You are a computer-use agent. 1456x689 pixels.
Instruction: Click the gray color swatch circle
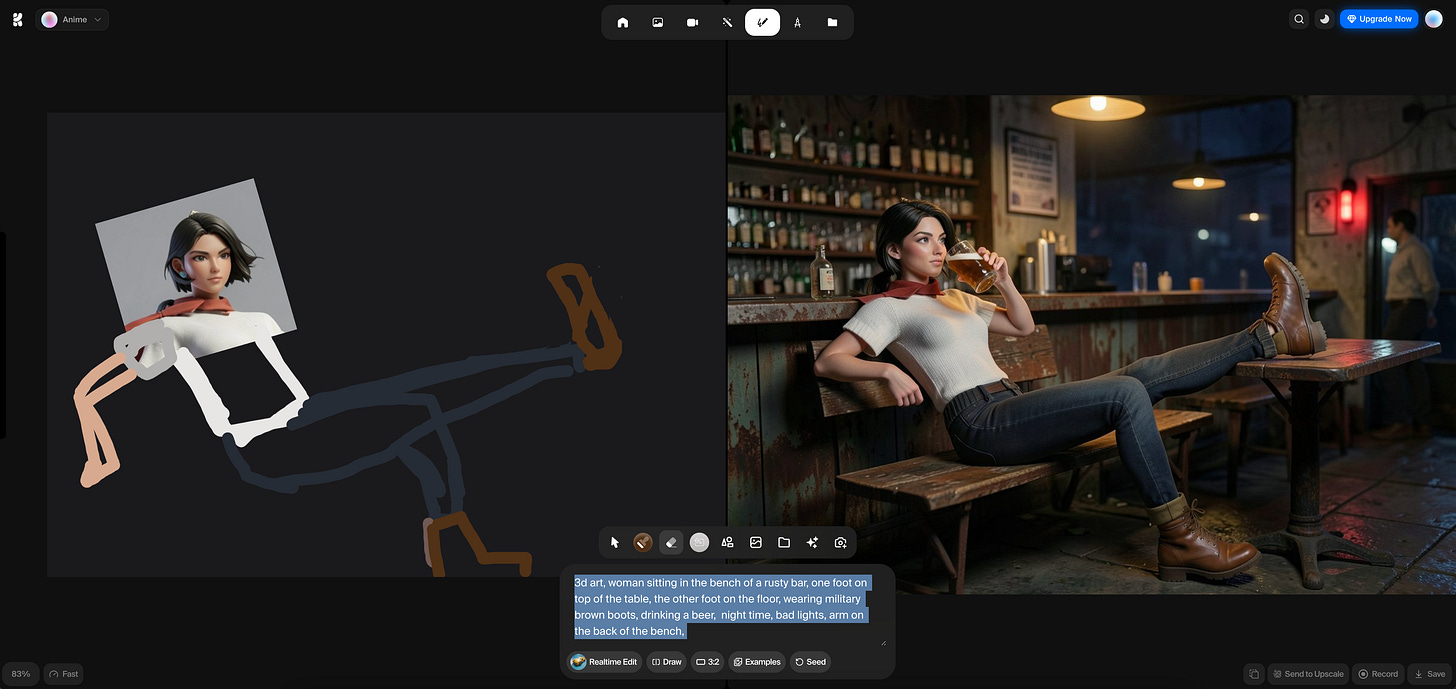pyautogui.click(x=699, y=542)
